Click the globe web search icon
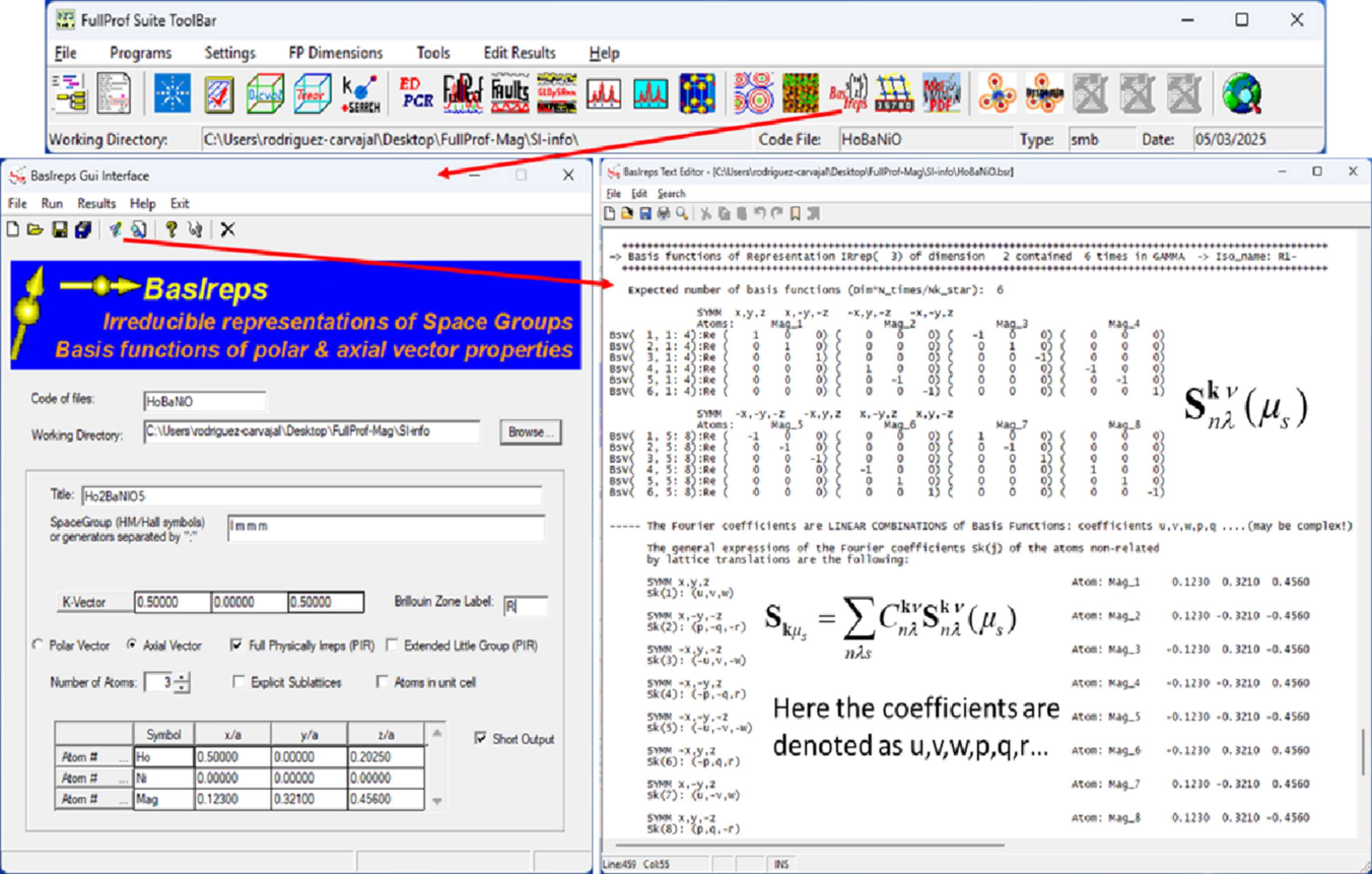This screenshot has height=874, width=1372. click(1242, 93)
